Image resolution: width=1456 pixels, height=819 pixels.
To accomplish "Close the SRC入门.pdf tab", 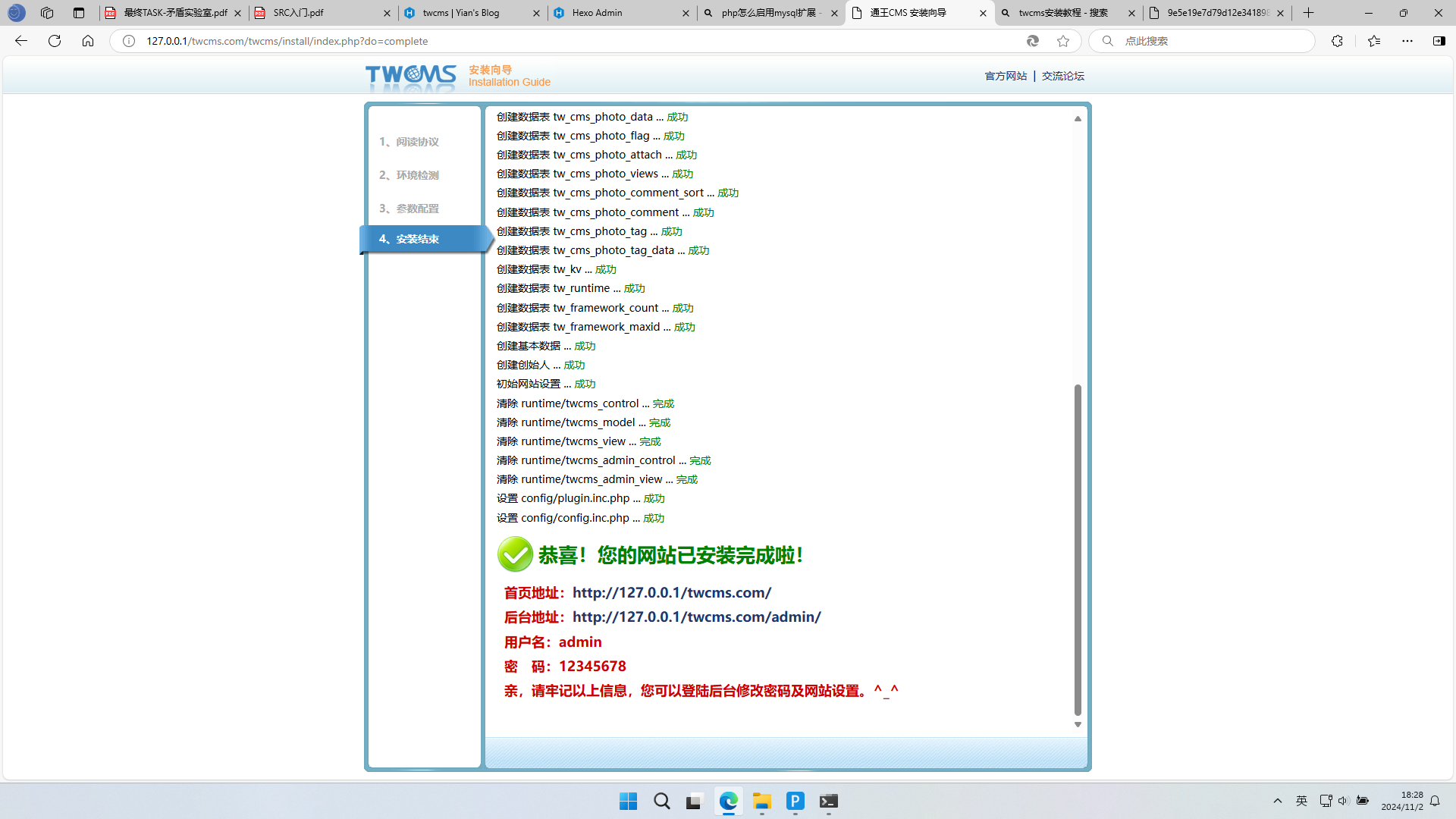I will 387,13.
